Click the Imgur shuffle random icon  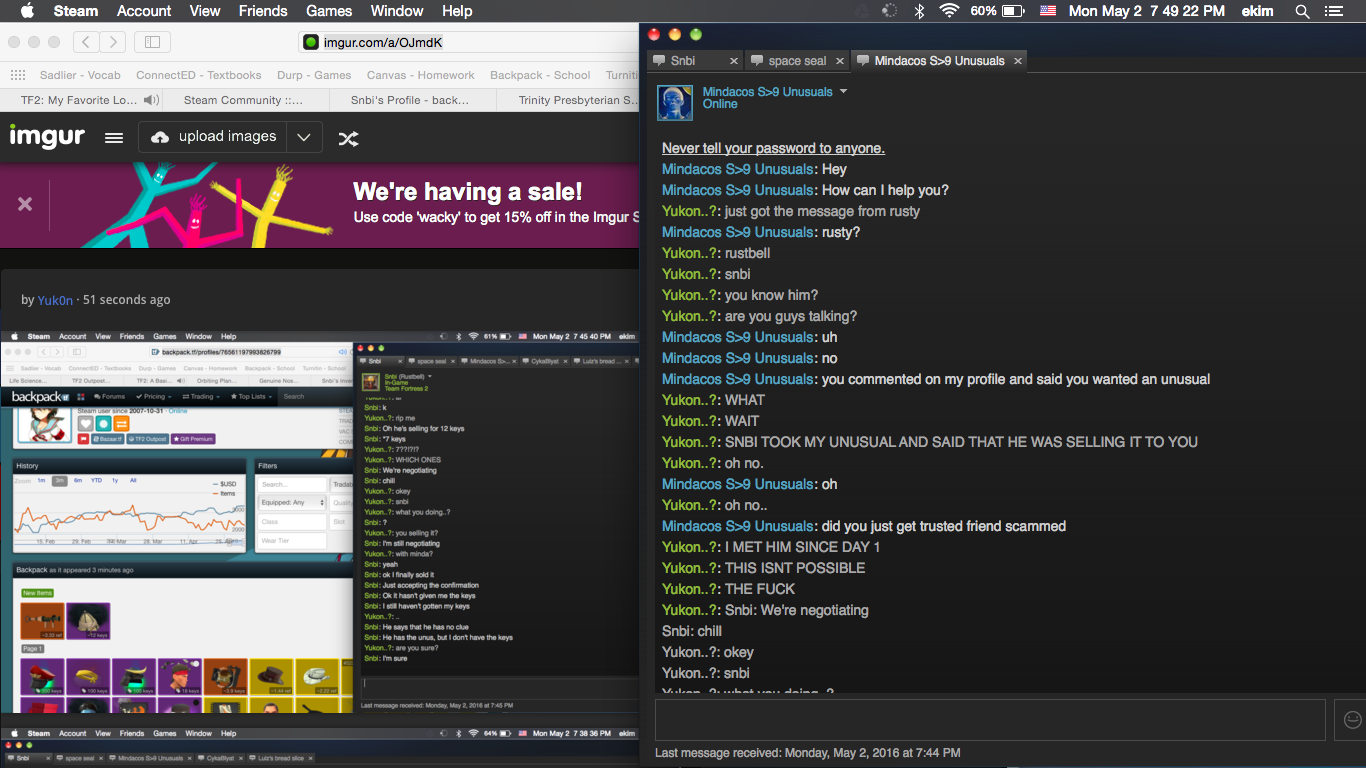(x=348, y=138)
